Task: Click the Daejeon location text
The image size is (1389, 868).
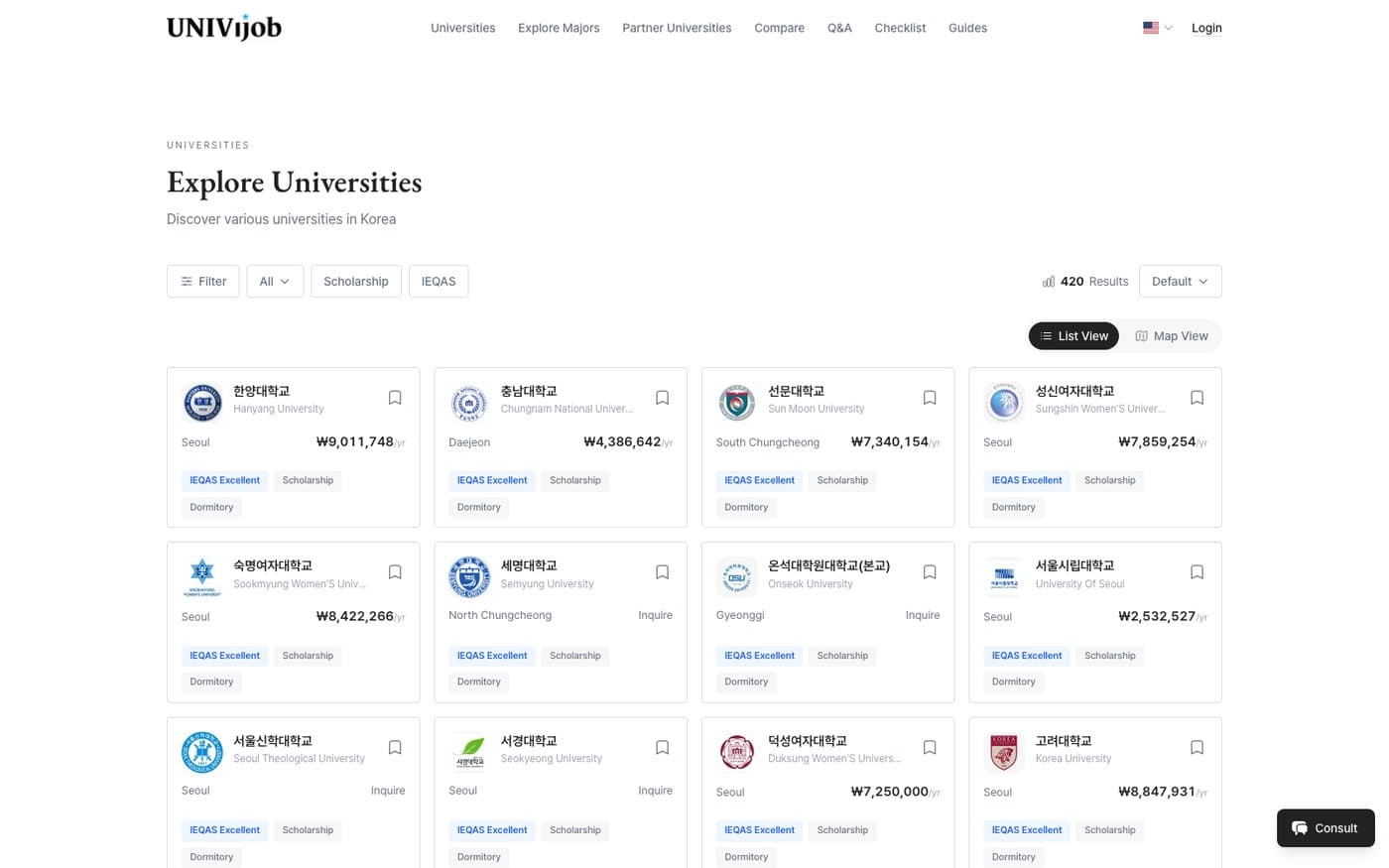Action: pos(469,442)
